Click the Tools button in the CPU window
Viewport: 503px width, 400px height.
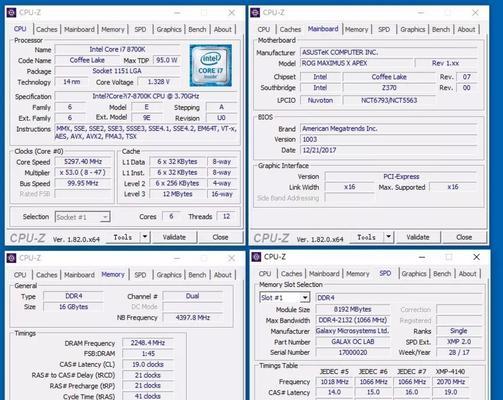(123, 237)
